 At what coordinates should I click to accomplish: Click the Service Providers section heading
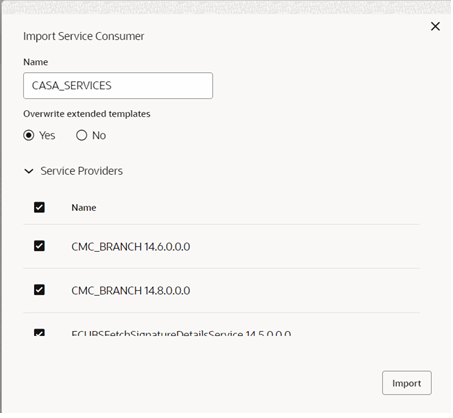pos(82,171)
